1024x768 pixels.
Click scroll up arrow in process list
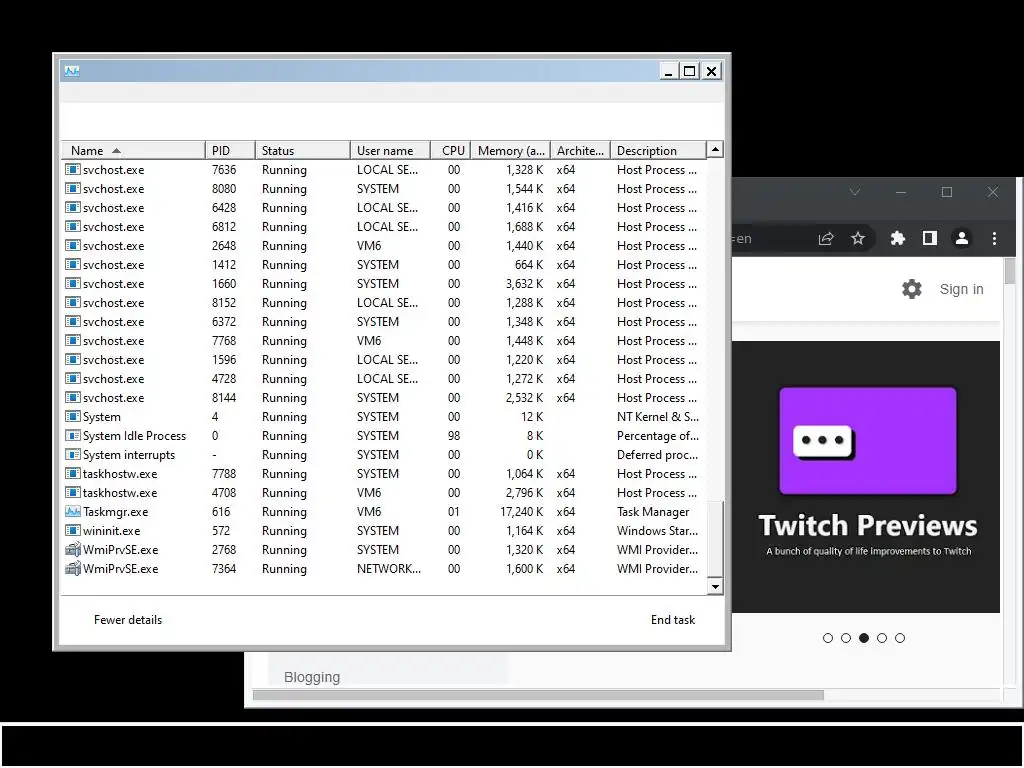click(x=715, y=150)
